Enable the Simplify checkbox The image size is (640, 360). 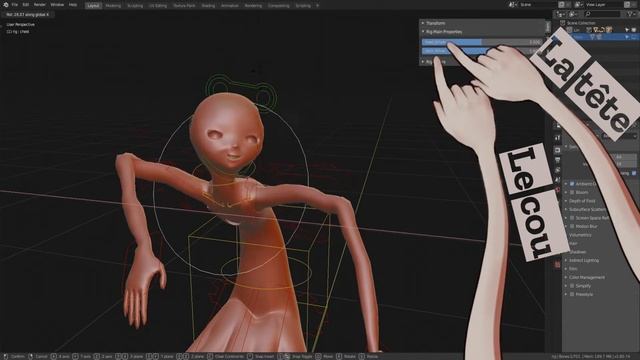[572, 286]
